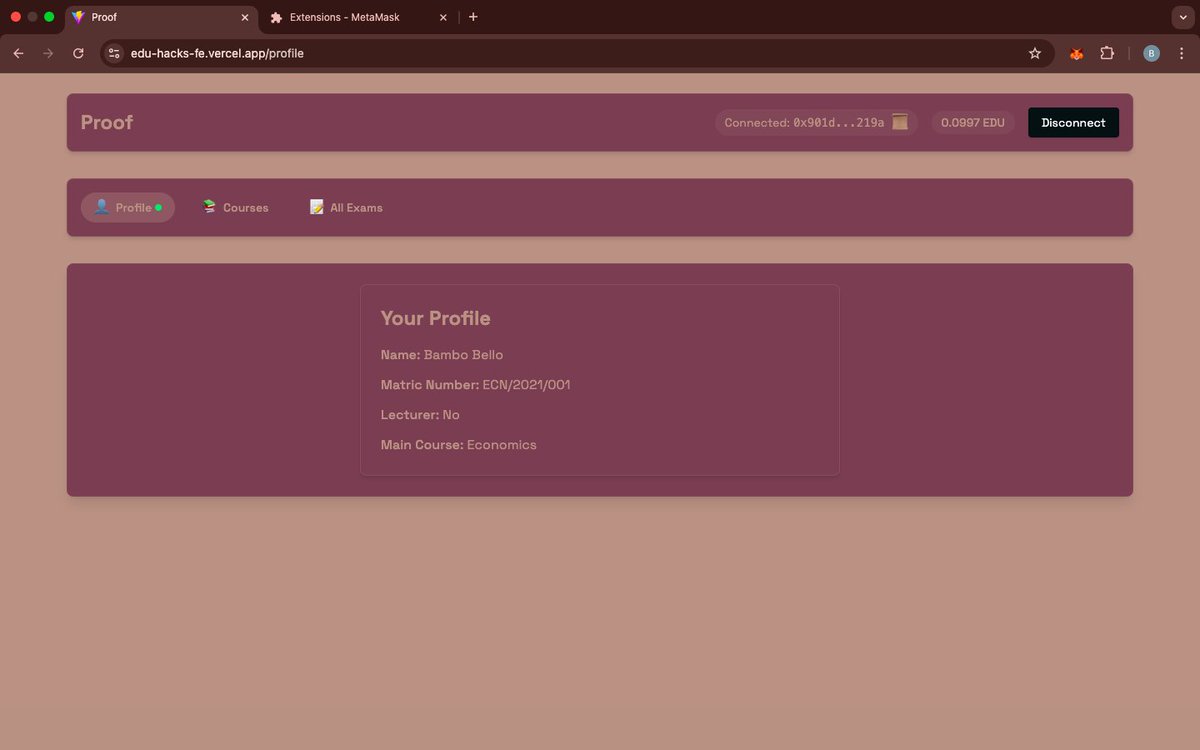Image resolution: width=1200 pixels, height=750 pixels.
Task: Click the Disconnect button
Action: click(x=1073, y=122)
